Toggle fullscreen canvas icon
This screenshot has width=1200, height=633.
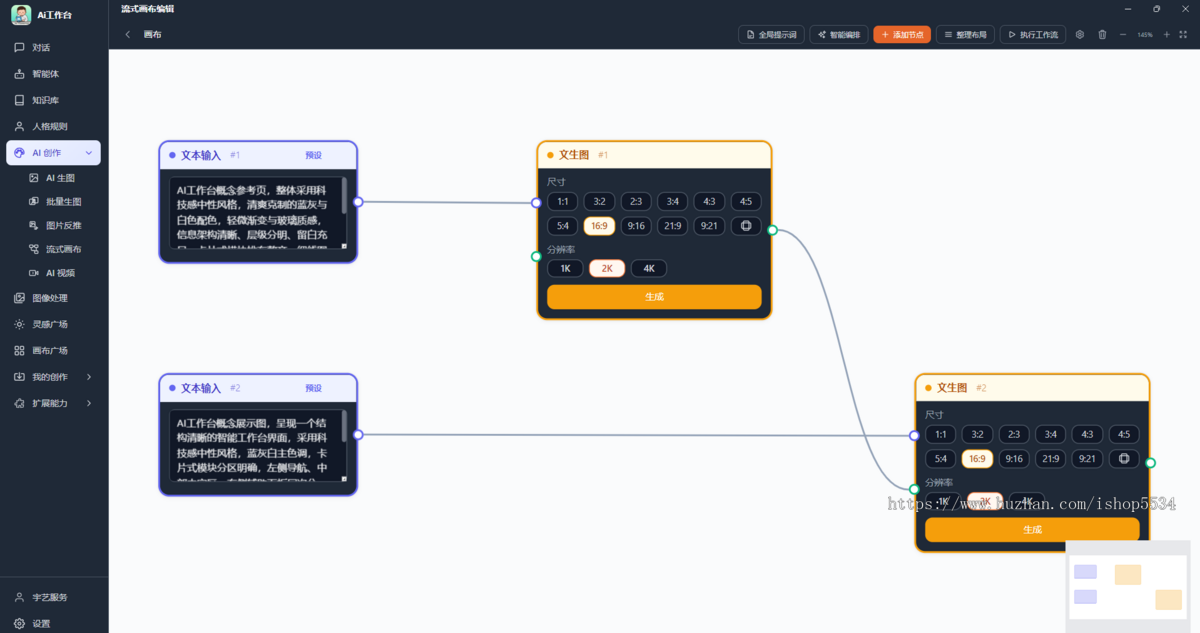click(x=1184, y=34)
